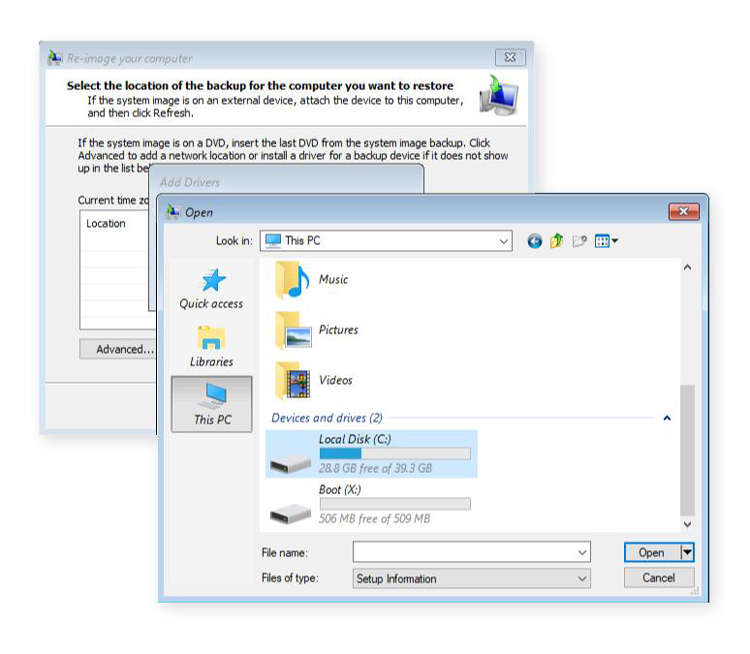
Task: Click the Open button
Action: pos(651,552)
